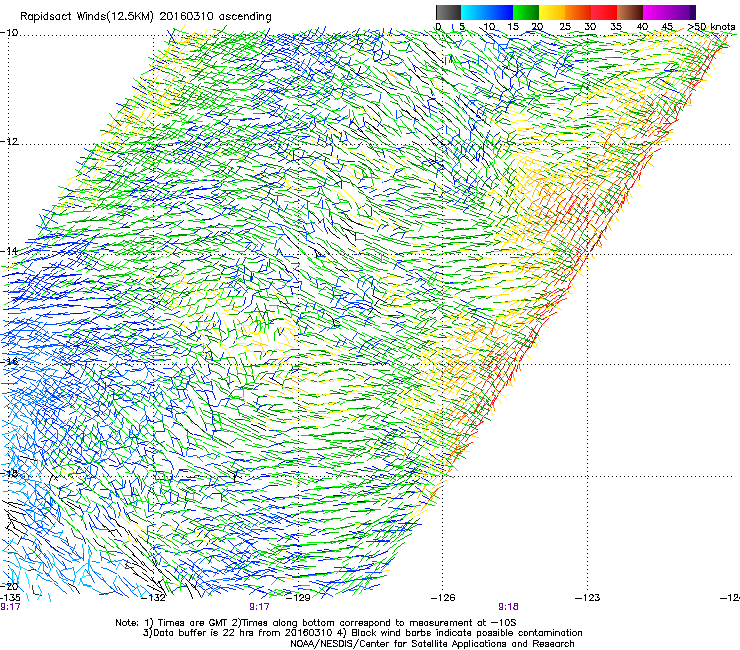
Task: Click the "35" legend scale label
Action: pos(616,27)
